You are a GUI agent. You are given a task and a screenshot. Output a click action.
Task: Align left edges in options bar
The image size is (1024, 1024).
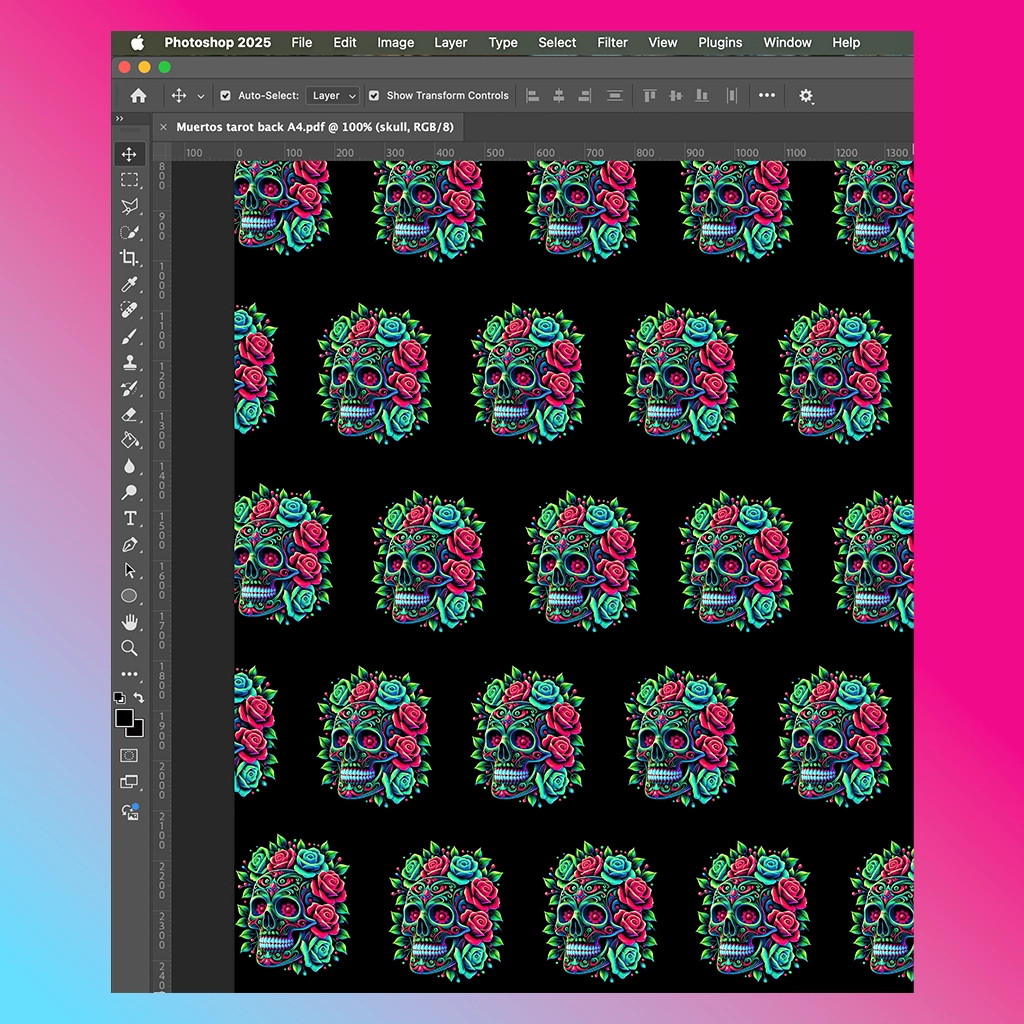coord(533,96)
